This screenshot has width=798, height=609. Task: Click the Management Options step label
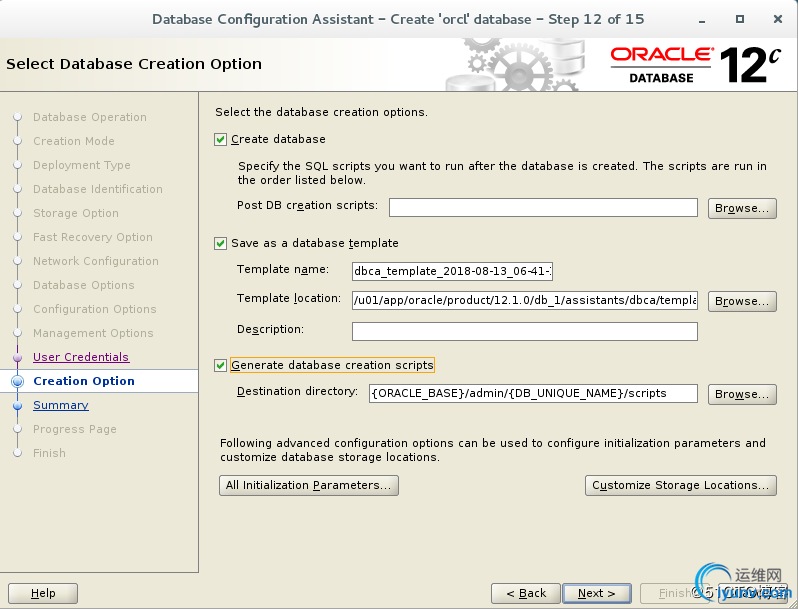point(93,333)
